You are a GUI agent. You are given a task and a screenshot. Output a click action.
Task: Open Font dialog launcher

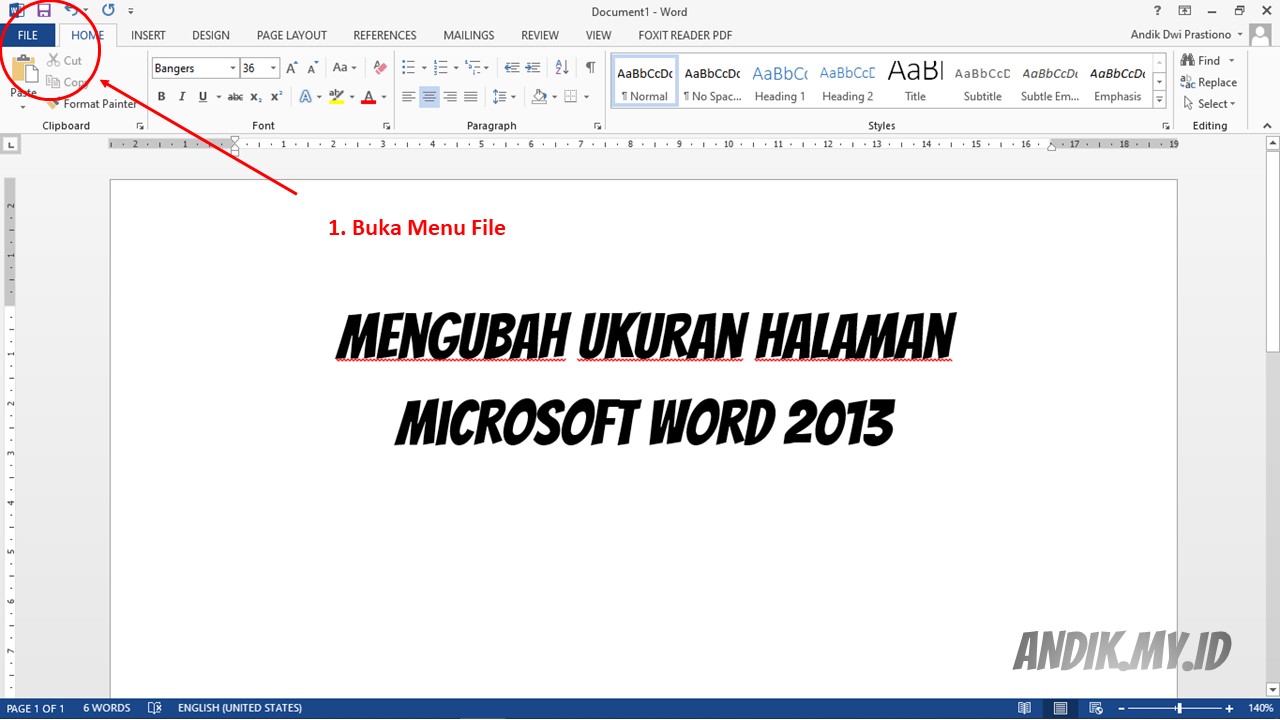tap(386, 126)
